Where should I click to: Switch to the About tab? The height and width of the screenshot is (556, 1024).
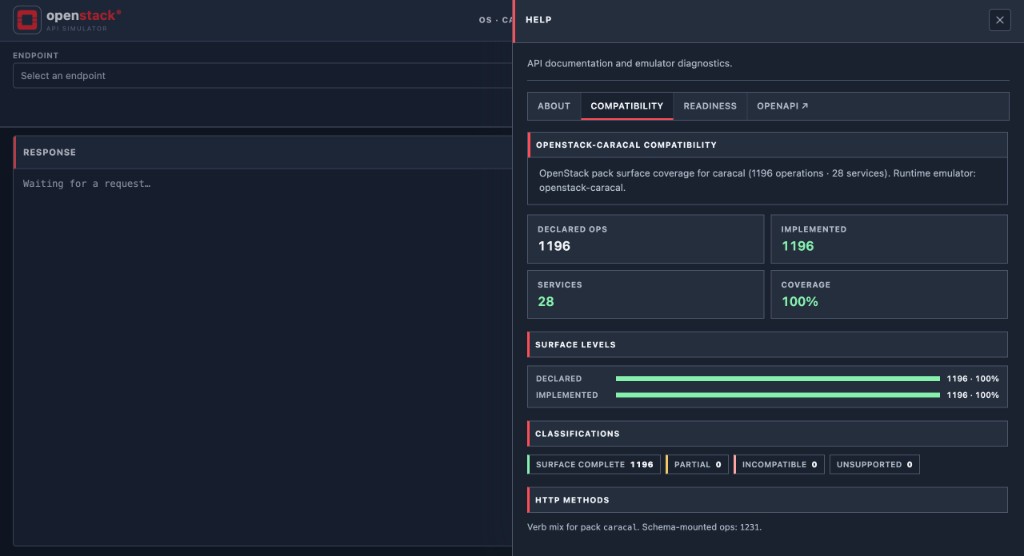554,106
